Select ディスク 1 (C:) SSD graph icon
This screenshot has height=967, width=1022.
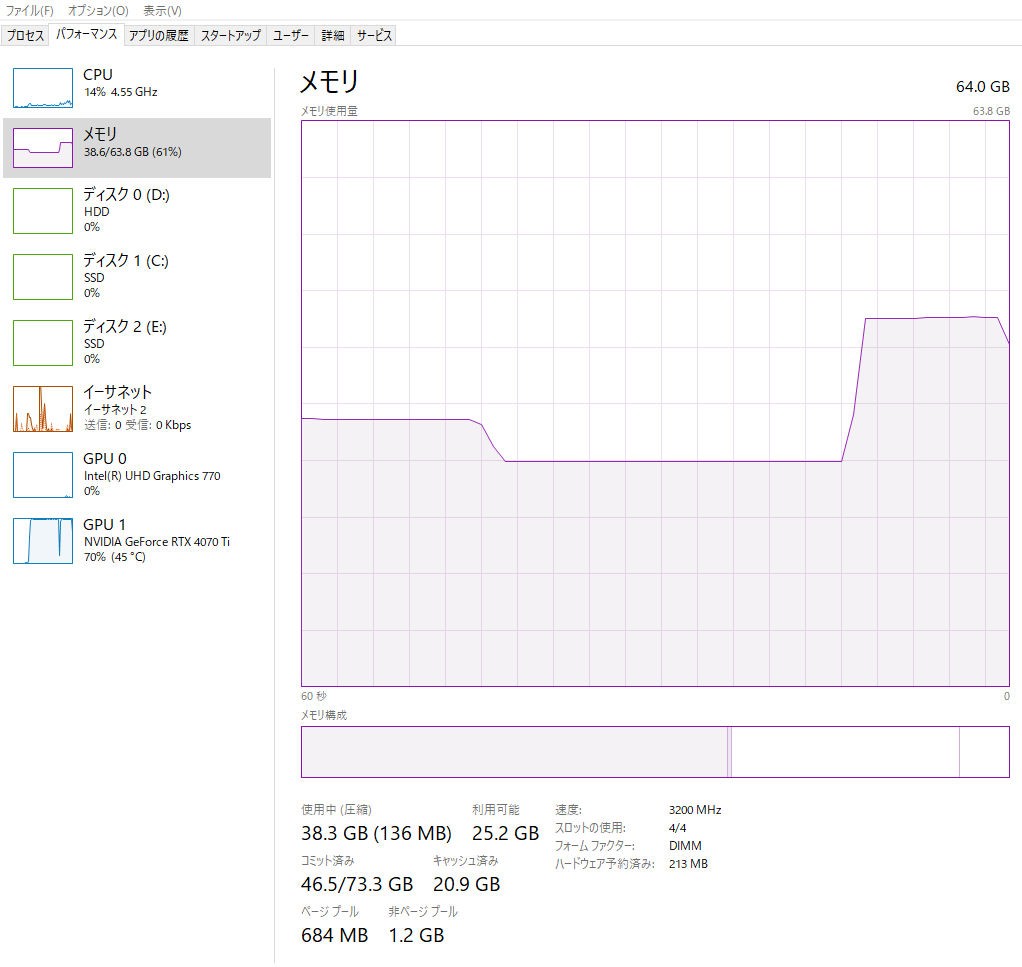click(x=43, y=277)
